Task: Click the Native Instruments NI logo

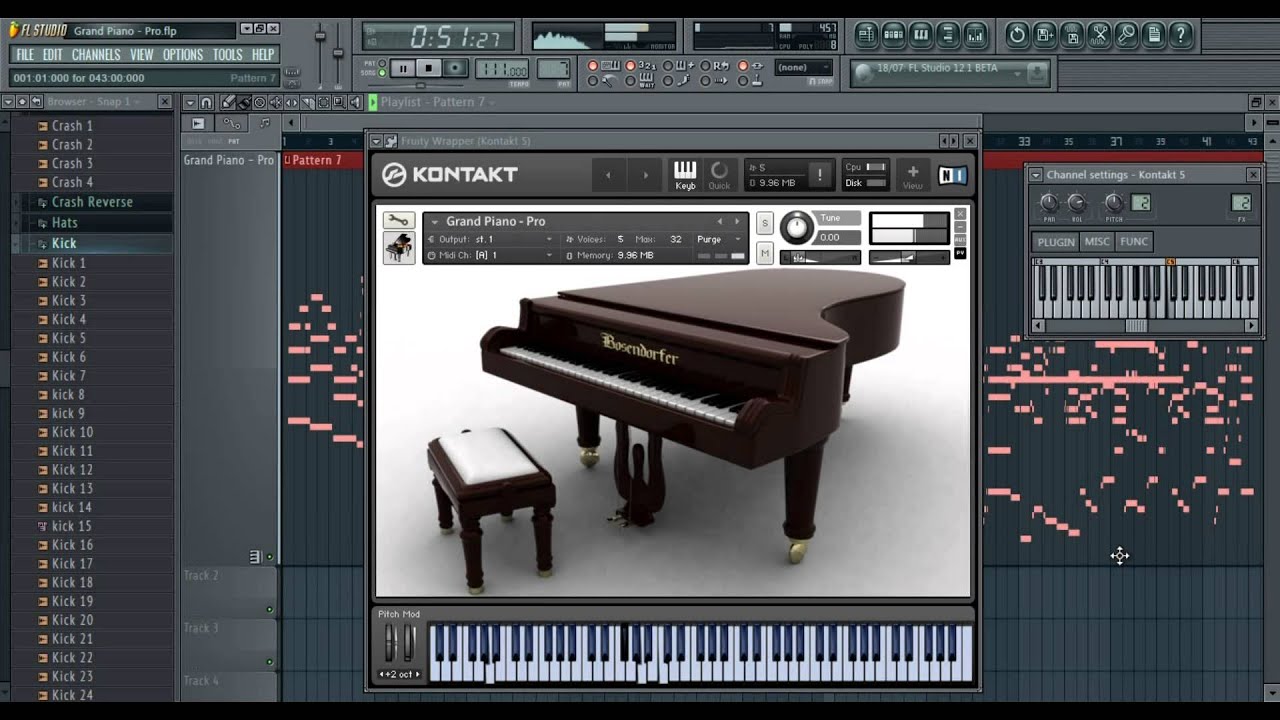Action: (x=952, y=175)
